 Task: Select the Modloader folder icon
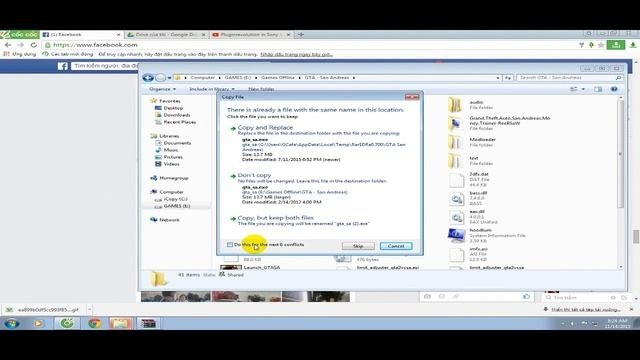455,142
